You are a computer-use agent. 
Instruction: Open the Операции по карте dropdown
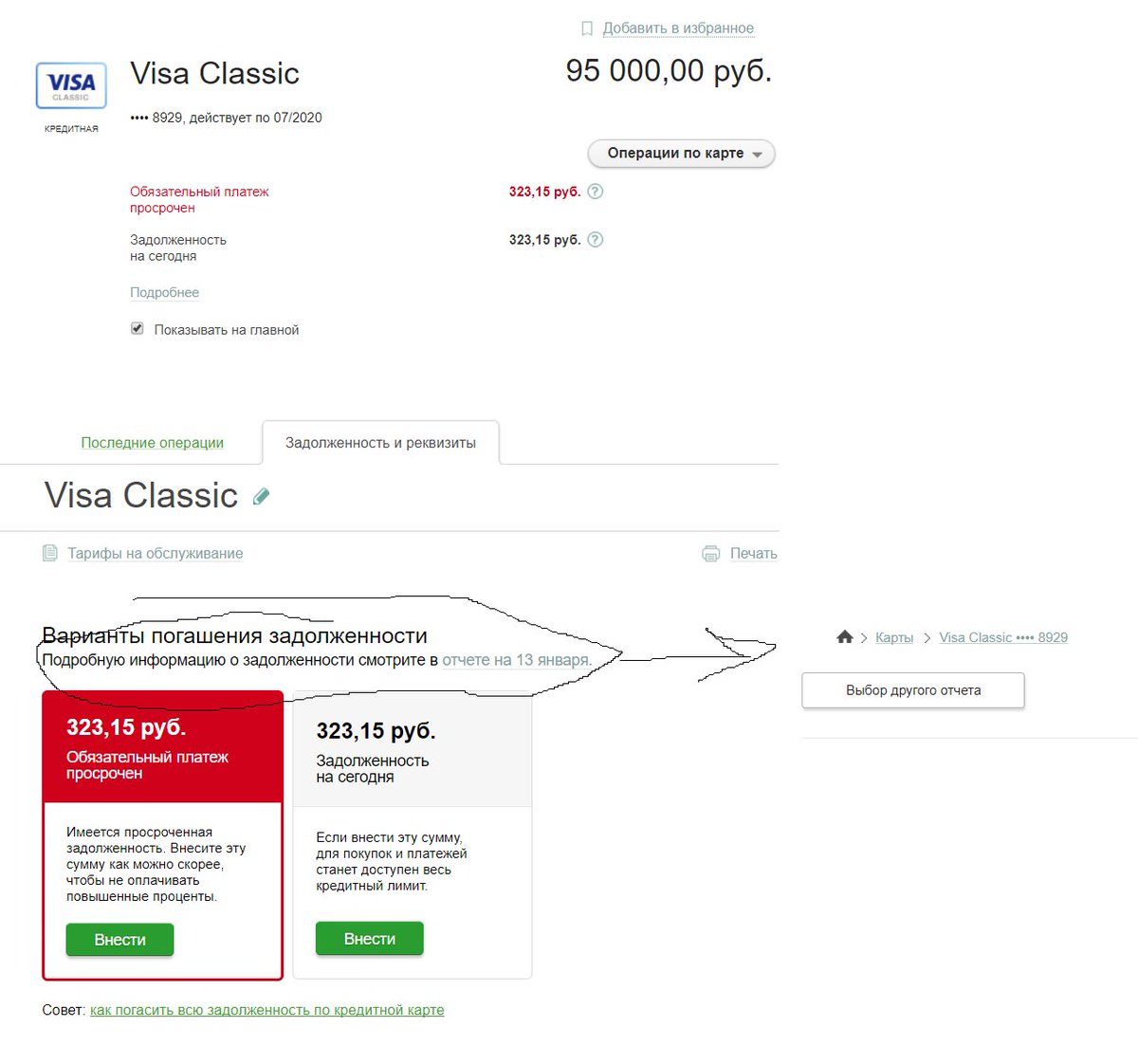[681, 154]
